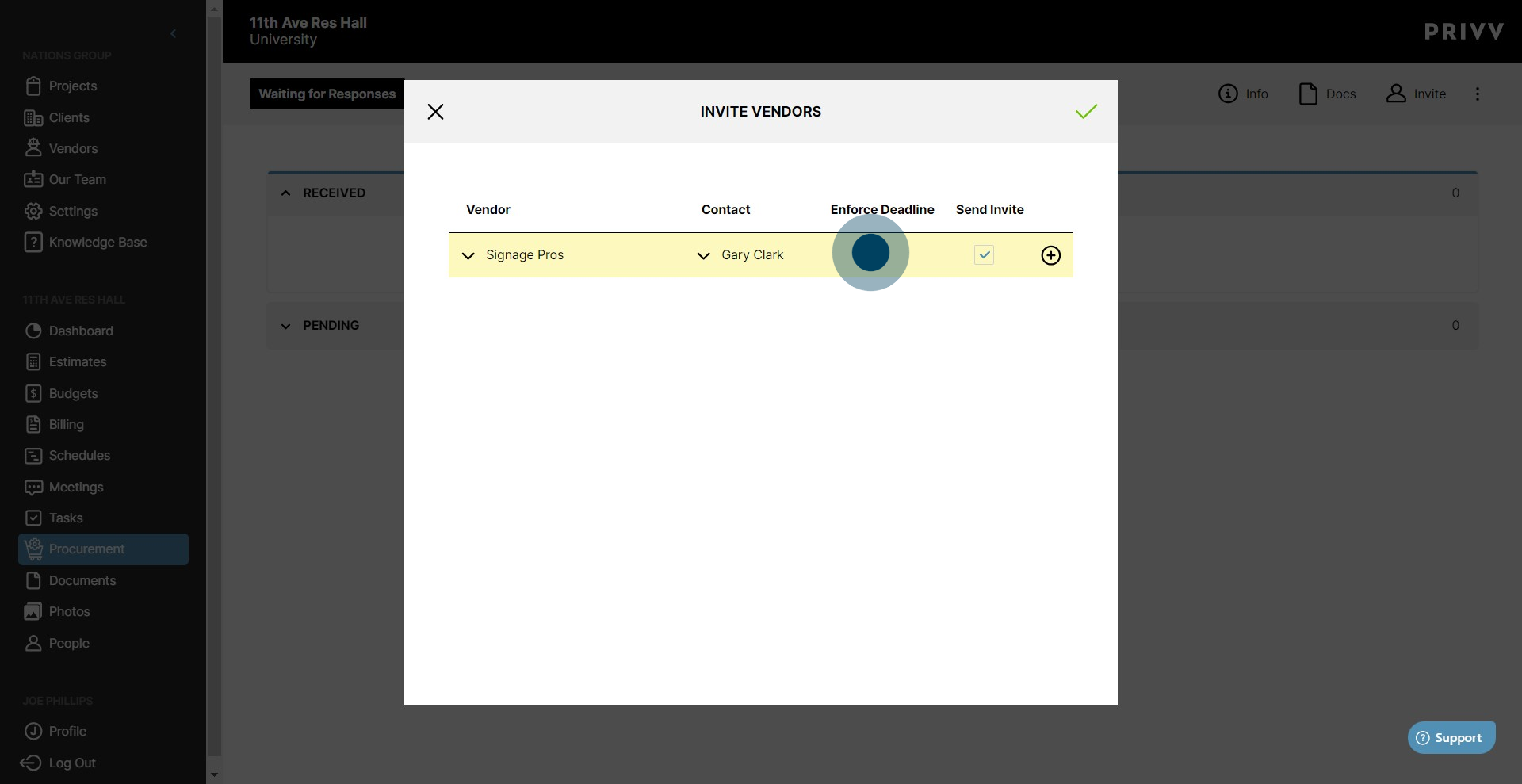Go to Budgets section

coord(73,393)
